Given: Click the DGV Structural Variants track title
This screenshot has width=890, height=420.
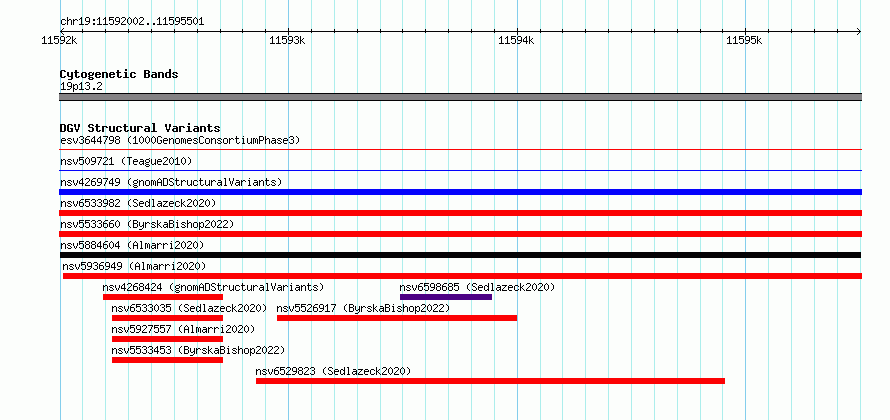Looking at the screenshot, I should tap(140, 128).
